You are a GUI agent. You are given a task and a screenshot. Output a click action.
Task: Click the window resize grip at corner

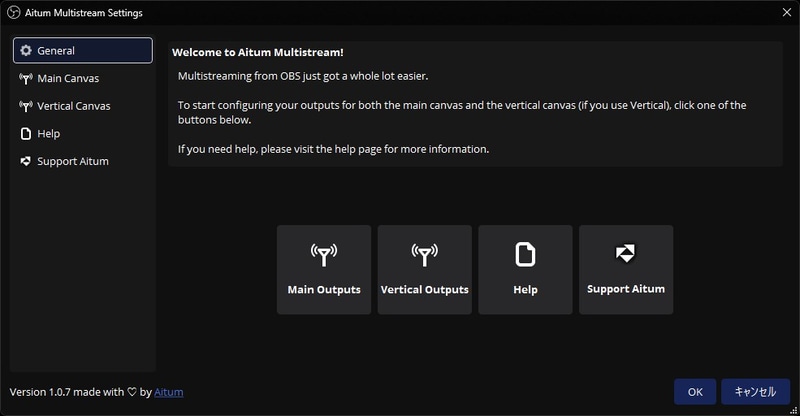click(794, 410)
